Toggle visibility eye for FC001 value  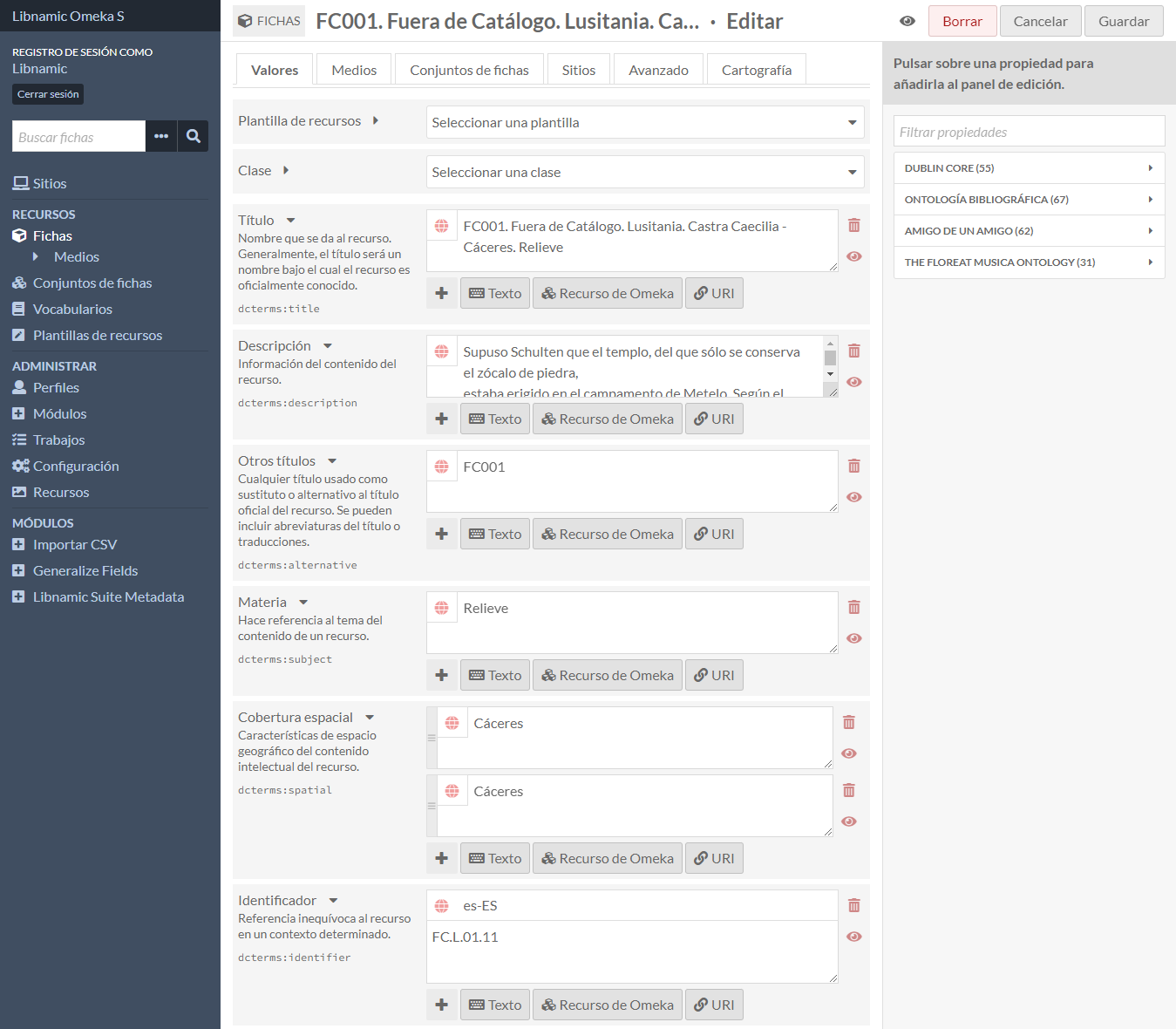tap(854, 497)
